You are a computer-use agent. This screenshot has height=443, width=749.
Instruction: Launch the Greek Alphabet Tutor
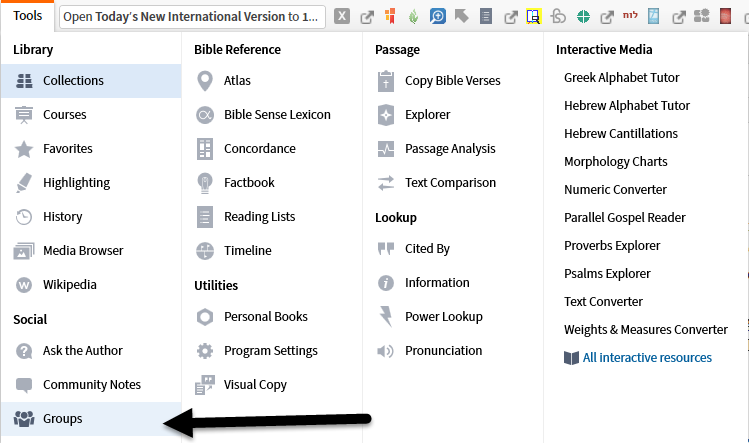[x=620, y=77]
